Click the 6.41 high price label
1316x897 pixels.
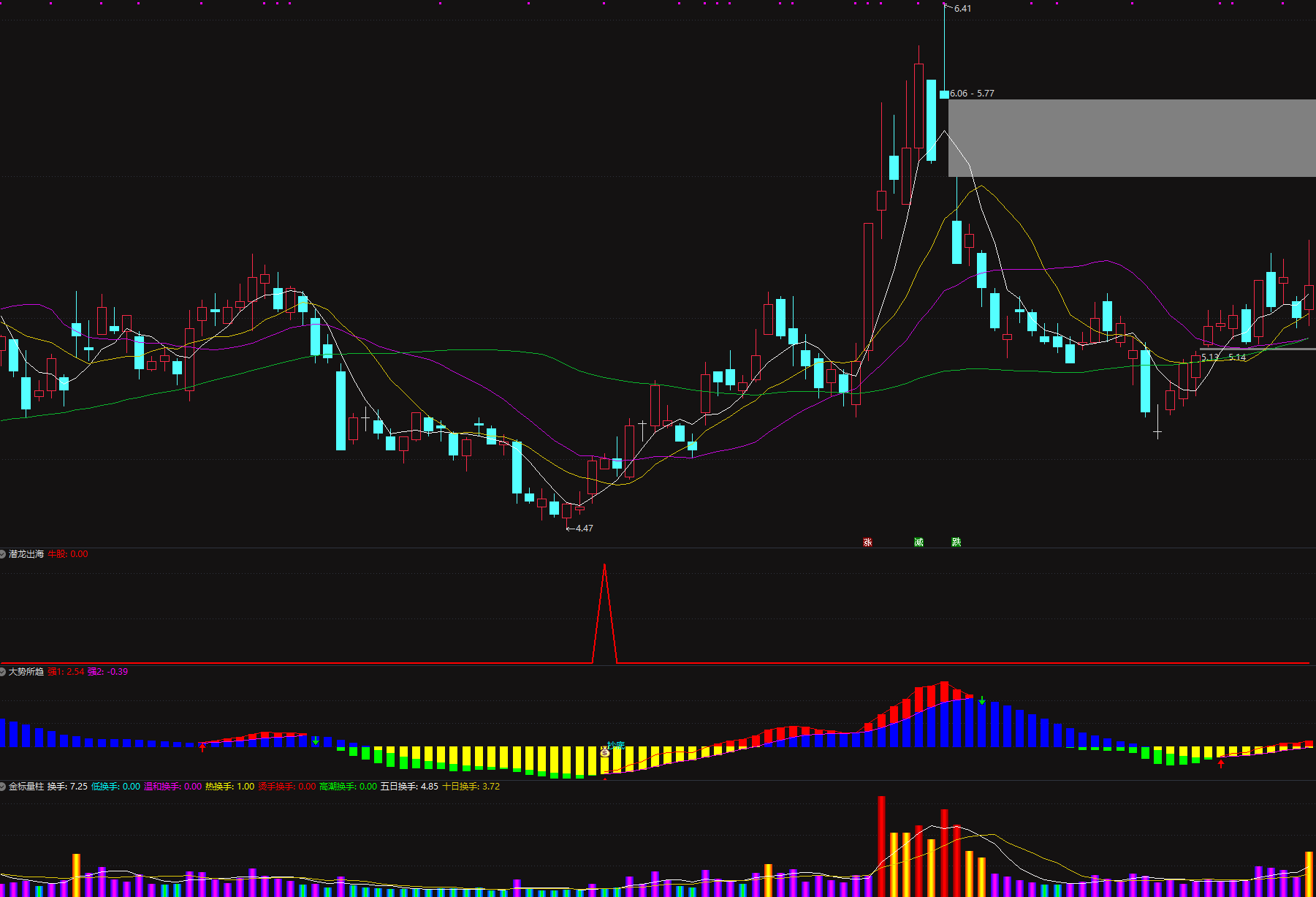coord(962,9)
